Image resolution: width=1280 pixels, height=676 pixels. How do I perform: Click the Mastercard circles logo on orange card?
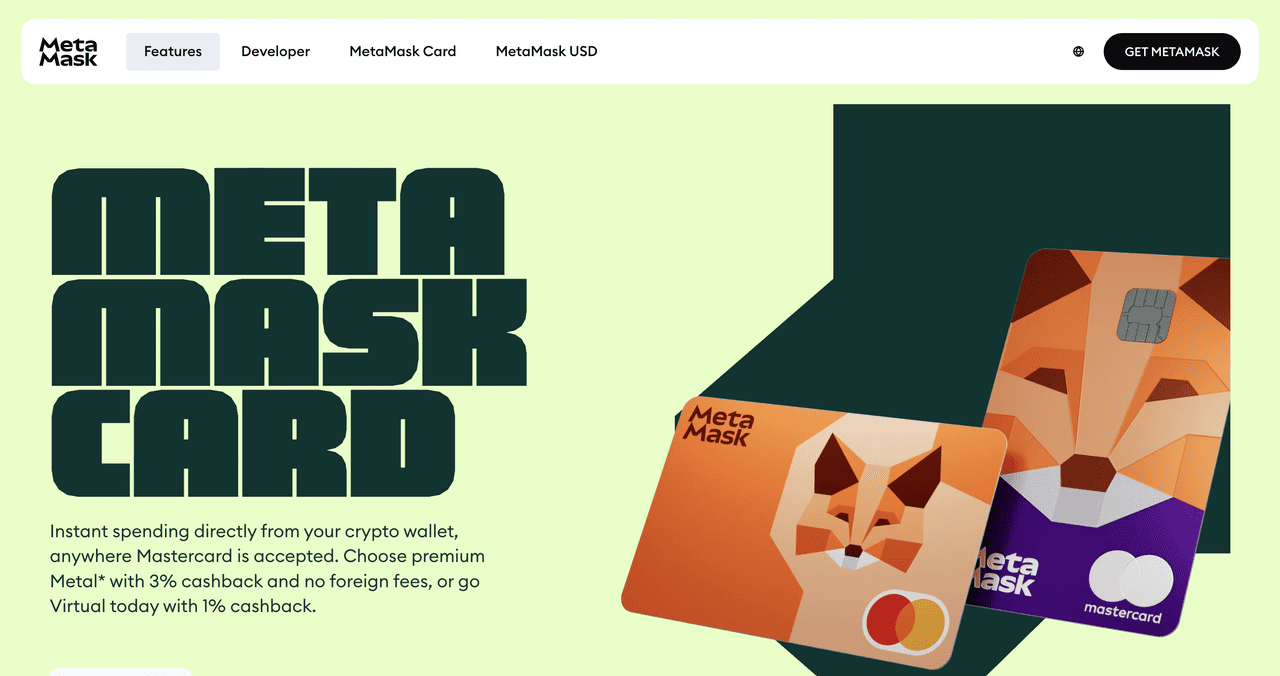pos(905,621)
